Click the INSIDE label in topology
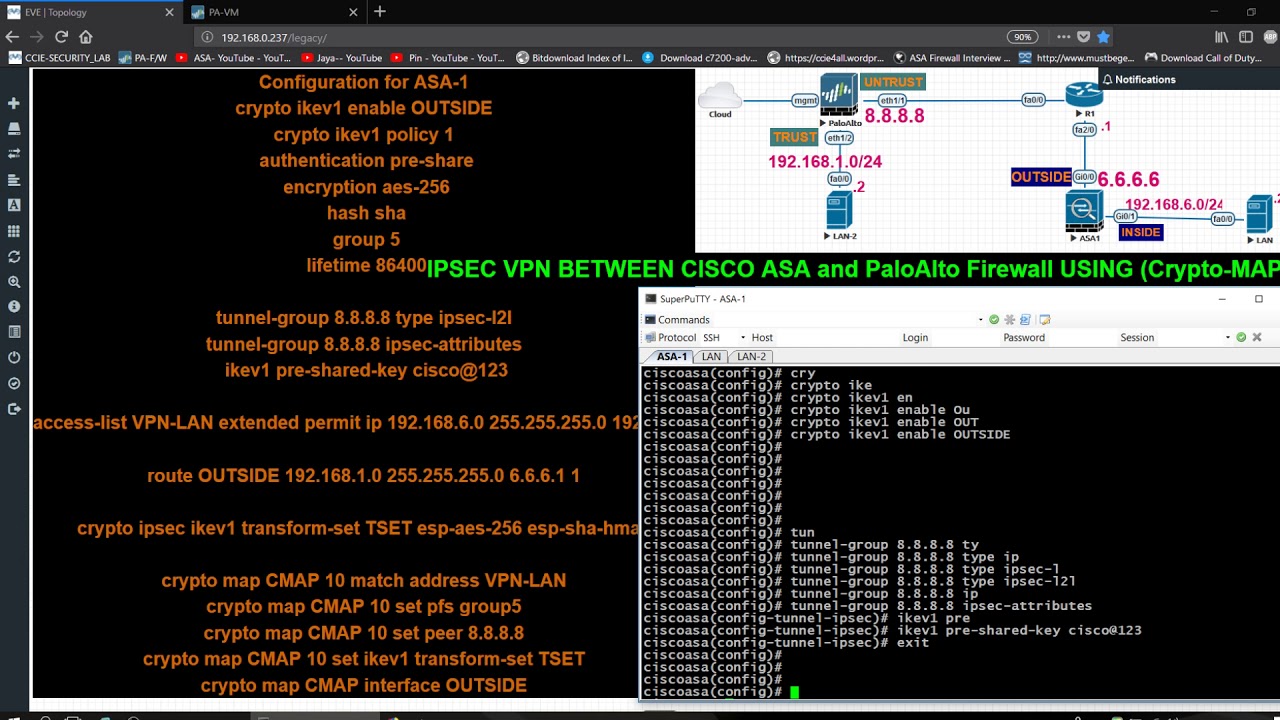Viewport: 1280px width, 720px height. click(1140, 232)
